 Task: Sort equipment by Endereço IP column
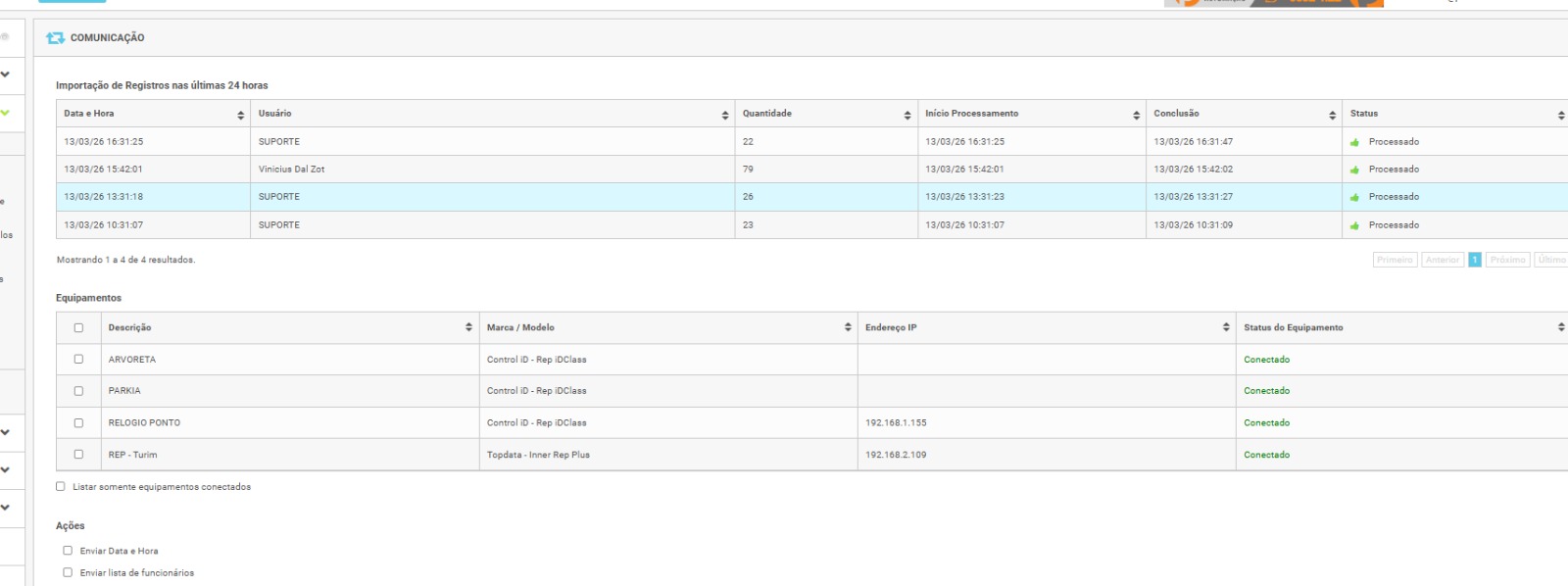point(1226,327)
